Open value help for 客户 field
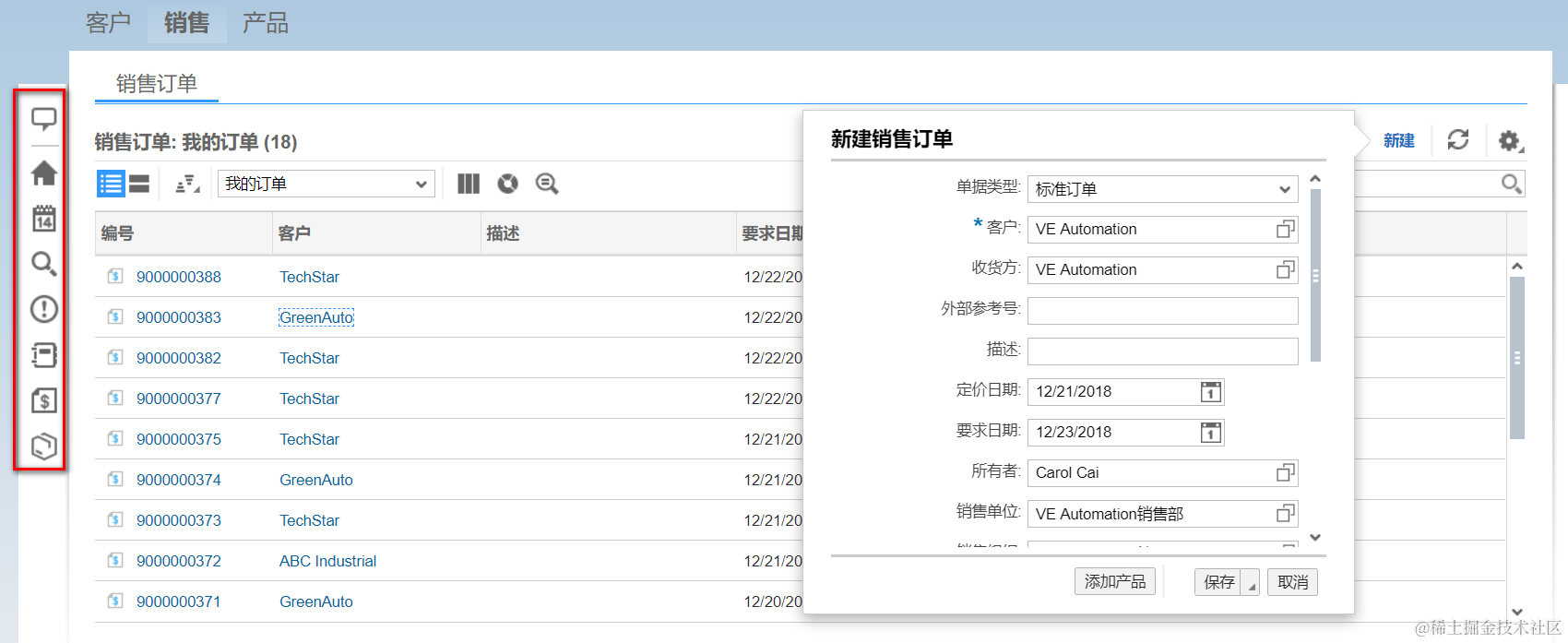The height and width of the screenshot is (643, 1568). (x=1285, y=229)
